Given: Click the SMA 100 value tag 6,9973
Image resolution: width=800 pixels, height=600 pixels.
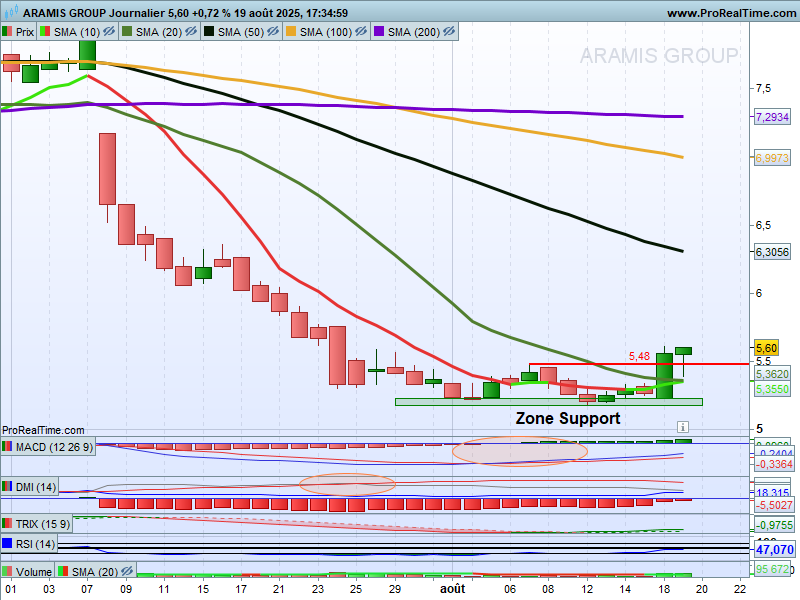Looking at the screenshot, I should click(x=772, y=158).
